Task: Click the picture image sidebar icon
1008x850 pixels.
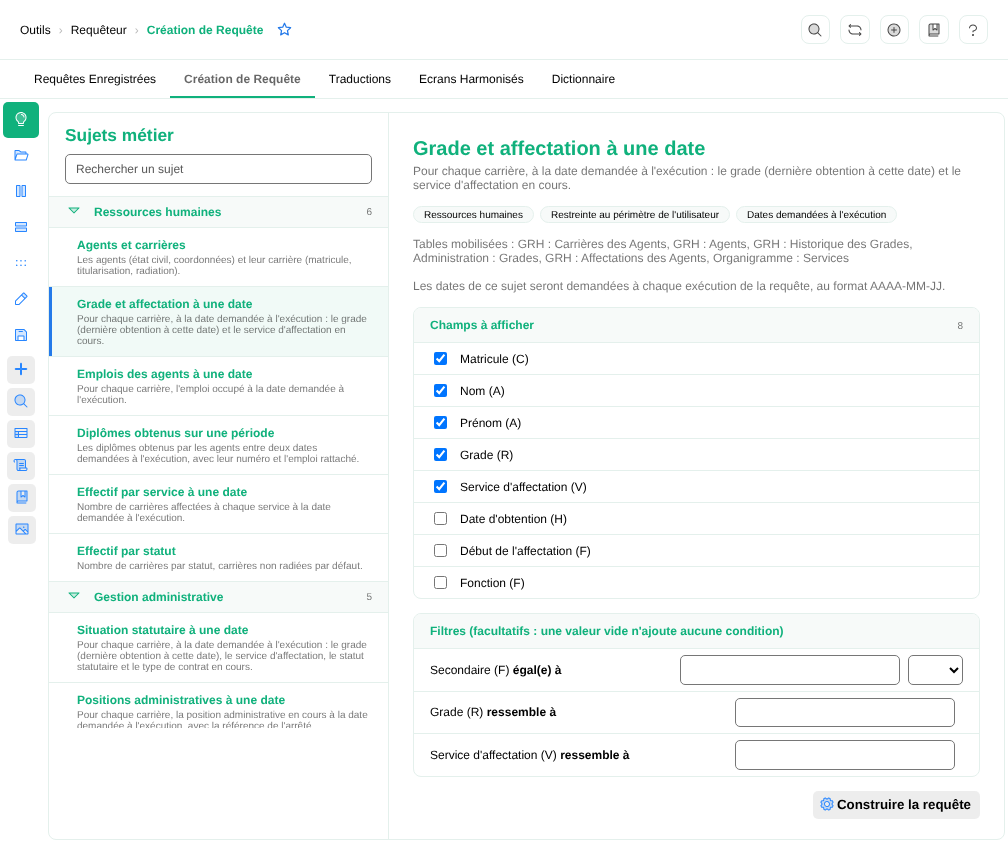Action: click(21, 529)
